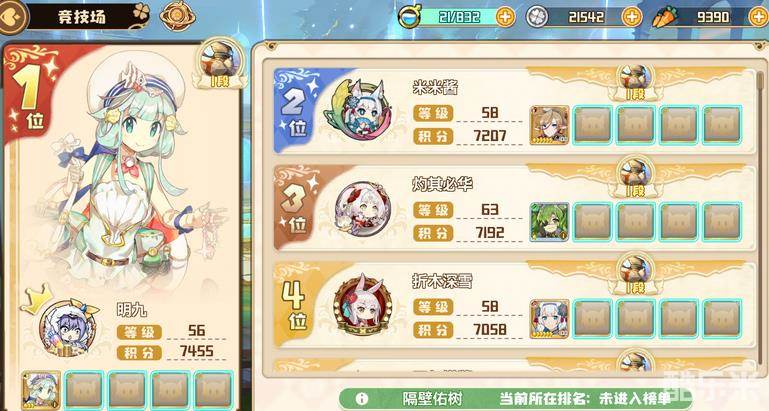
Task: Open the round compass icon next to 竞技场
Action: coord(178,17)
